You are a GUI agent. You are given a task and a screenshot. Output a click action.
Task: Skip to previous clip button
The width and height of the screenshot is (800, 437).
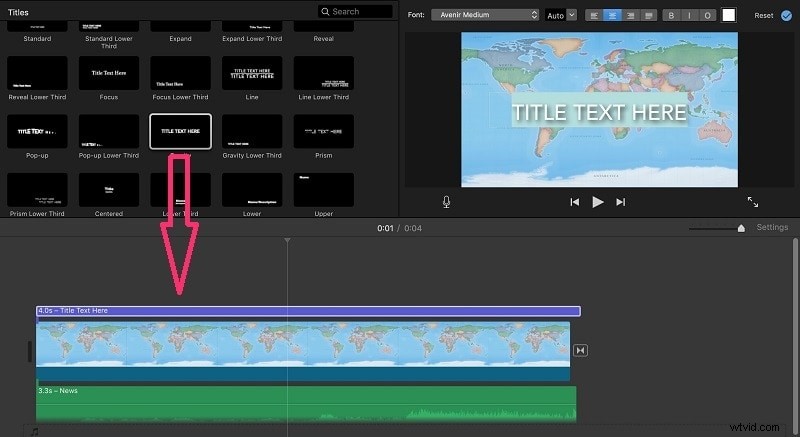point(574,202)
